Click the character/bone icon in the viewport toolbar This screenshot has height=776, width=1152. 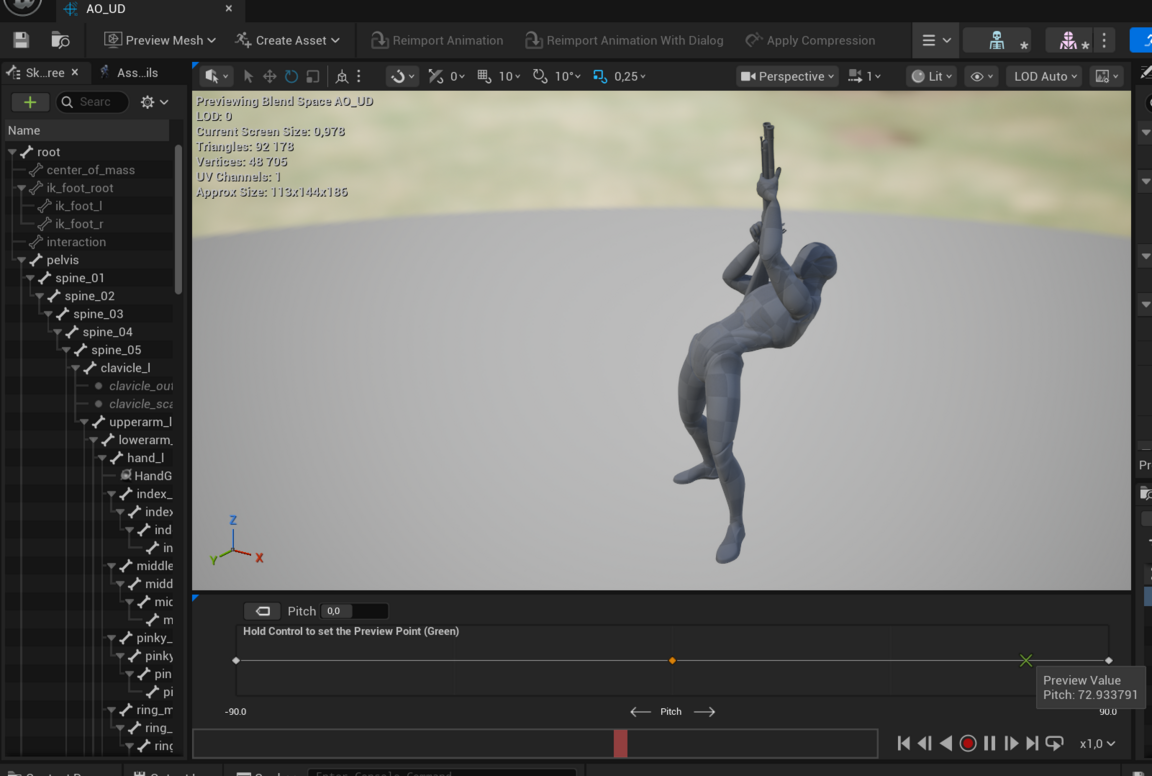pos(342,76)
